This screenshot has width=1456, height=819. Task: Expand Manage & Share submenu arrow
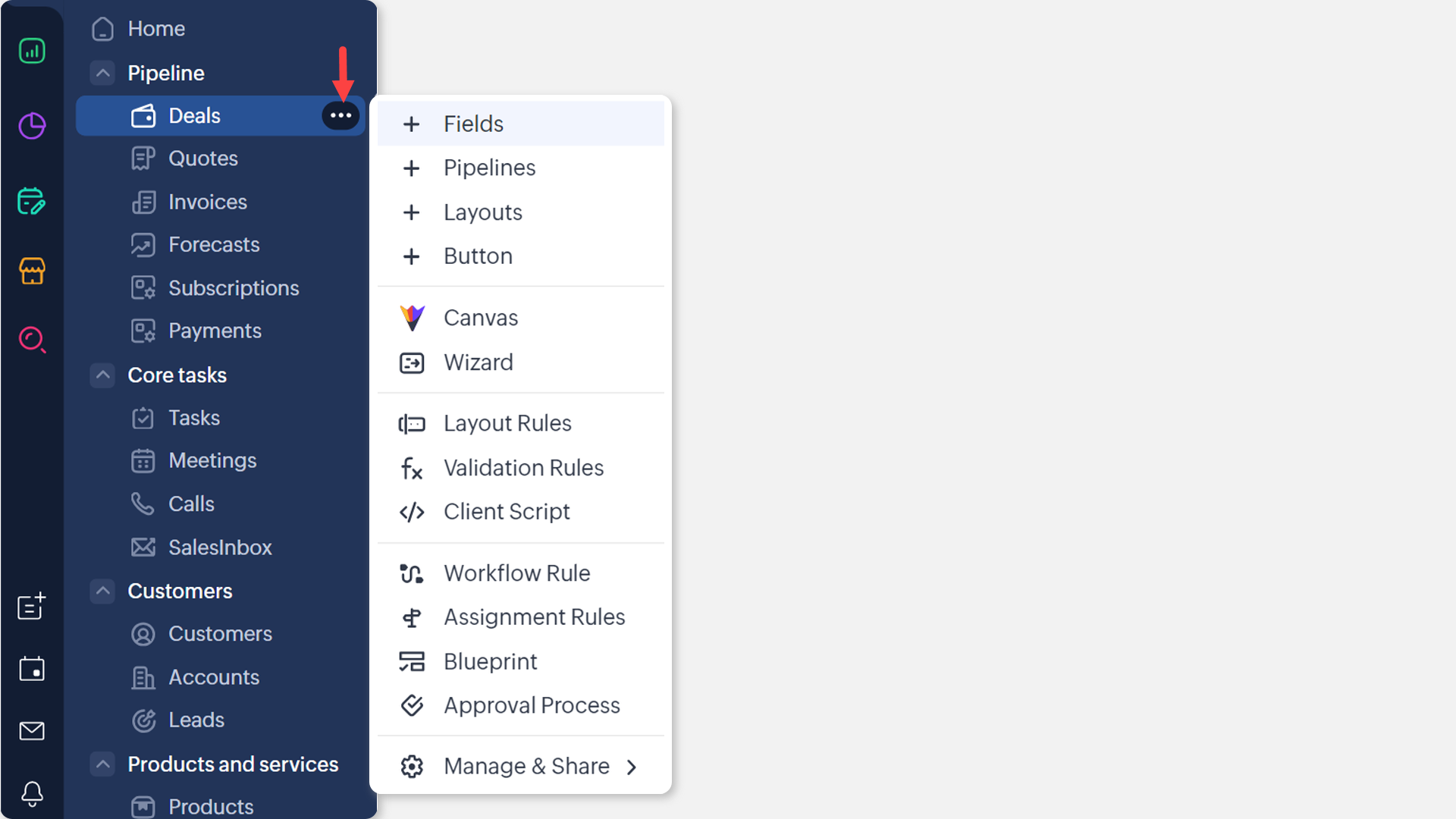pyautogui.click(x=631, y=767)
